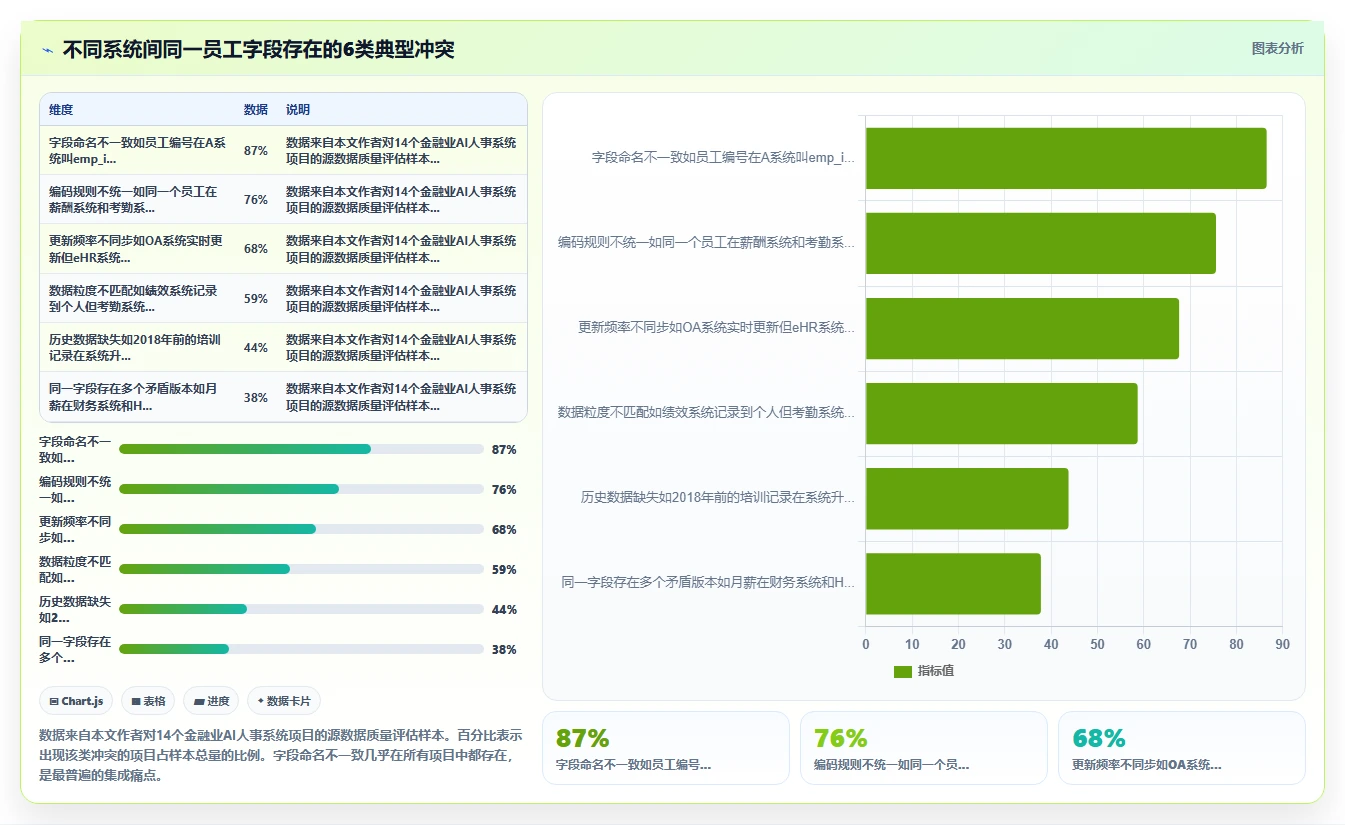Click the 44% cell in the table
Screen dimensions: 1345x825
click(x=255, y=348)
